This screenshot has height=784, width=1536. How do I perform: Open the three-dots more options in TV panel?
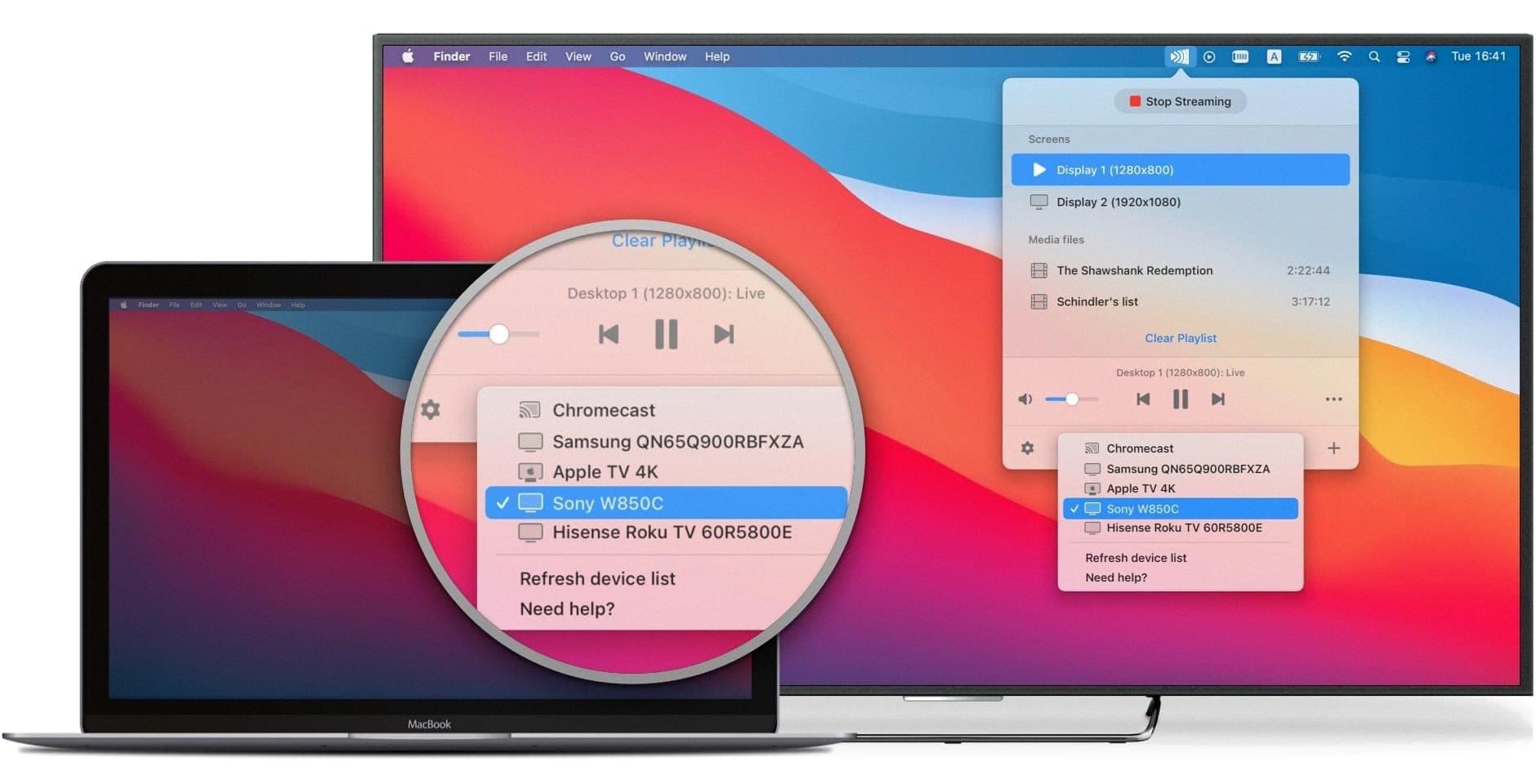pyautogui.click(x=1333, y=399)
